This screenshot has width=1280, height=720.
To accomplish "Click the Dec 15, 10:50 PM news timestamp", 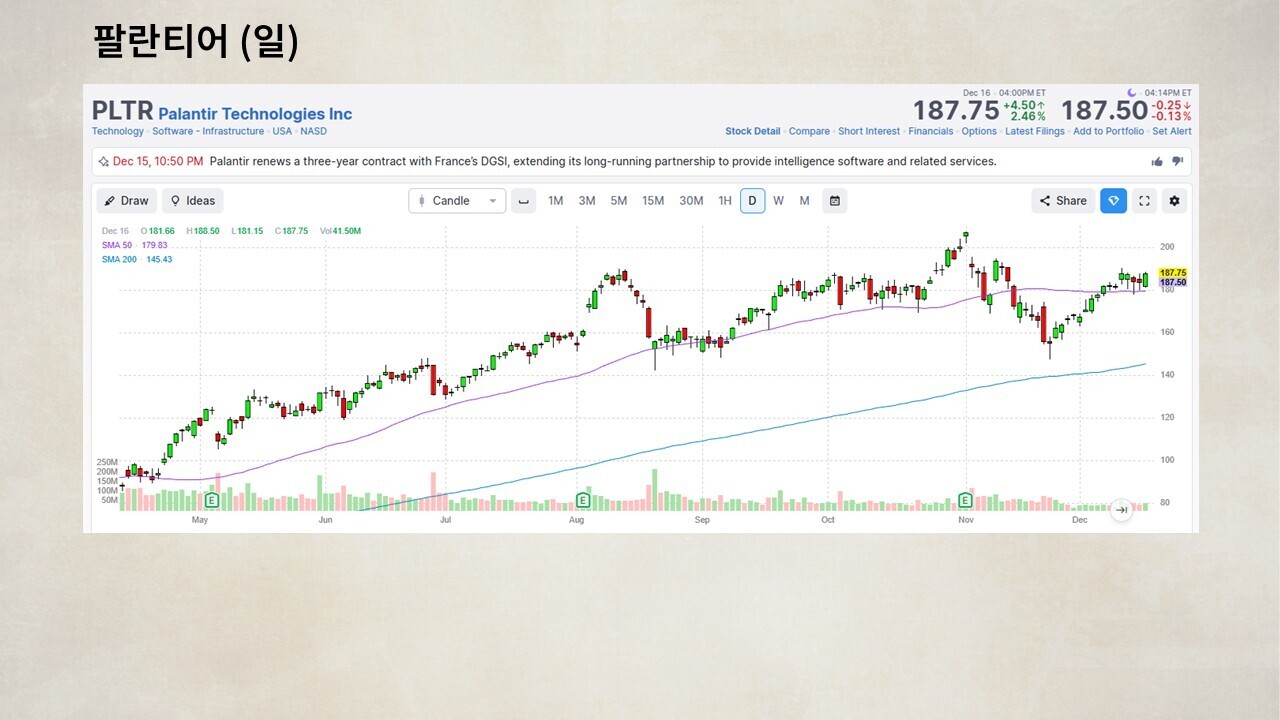I will tap(158, 161).
